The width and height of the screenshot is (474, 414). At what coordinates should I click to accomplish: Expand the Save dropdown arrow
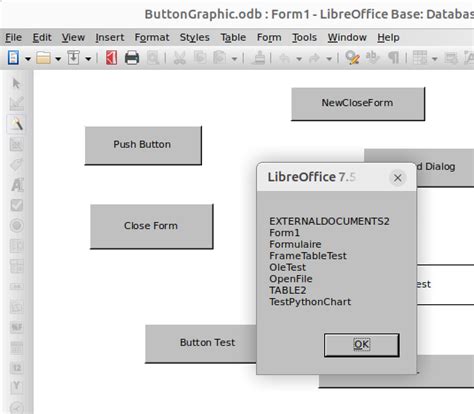(x=88, y=59)
